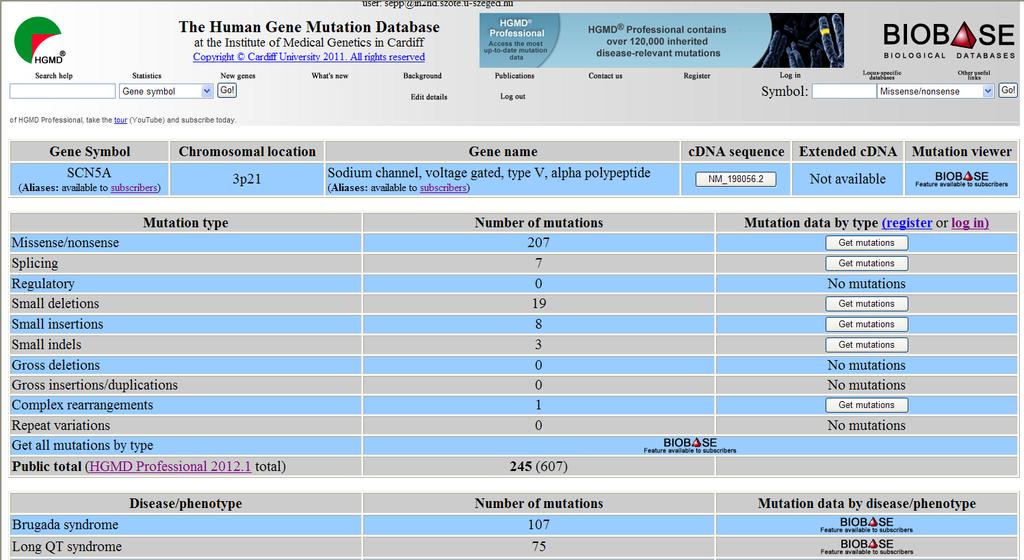Screen dimensions: 1024x560
Task: Click BIOBASE icon in Brugada syndrome row
Action: [x=866, y=525]
